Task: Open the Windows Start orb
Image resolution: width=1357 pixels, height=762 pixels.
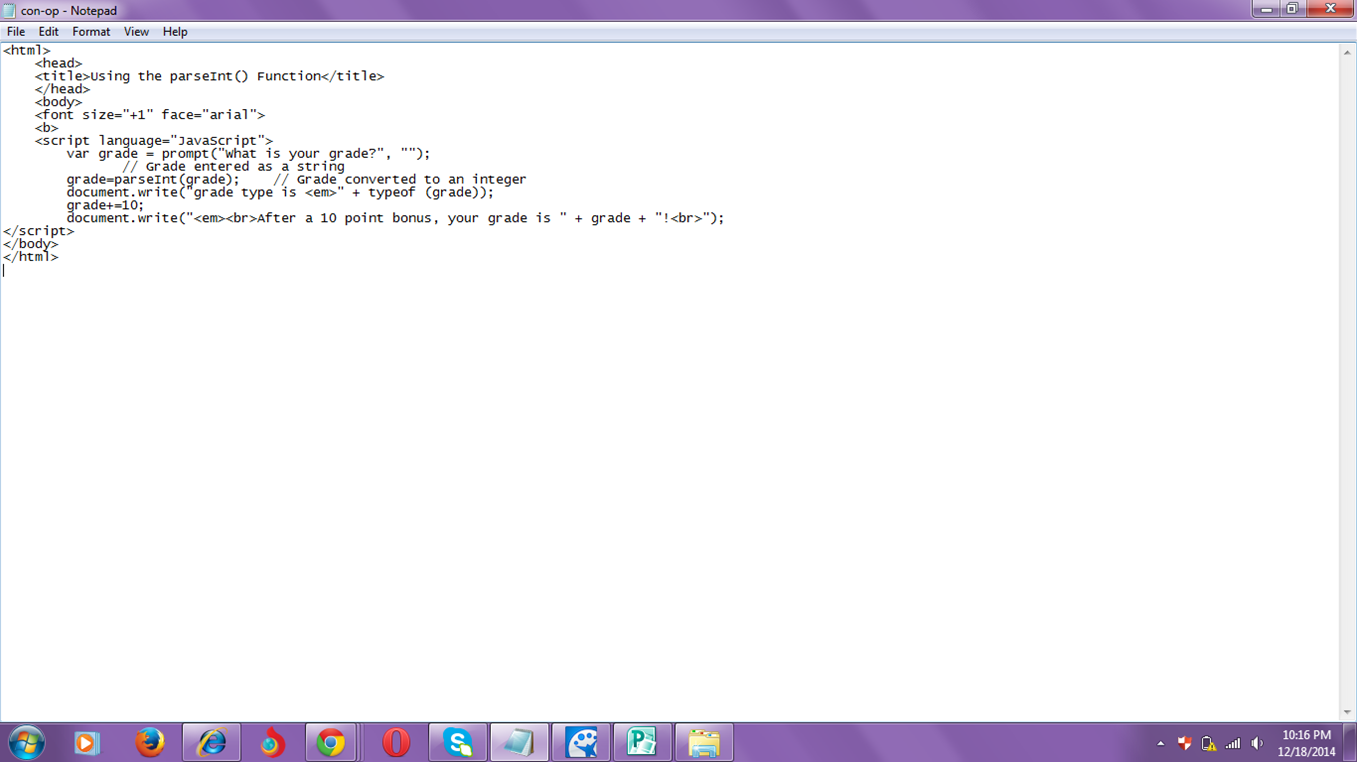Action: coord(27,743)
